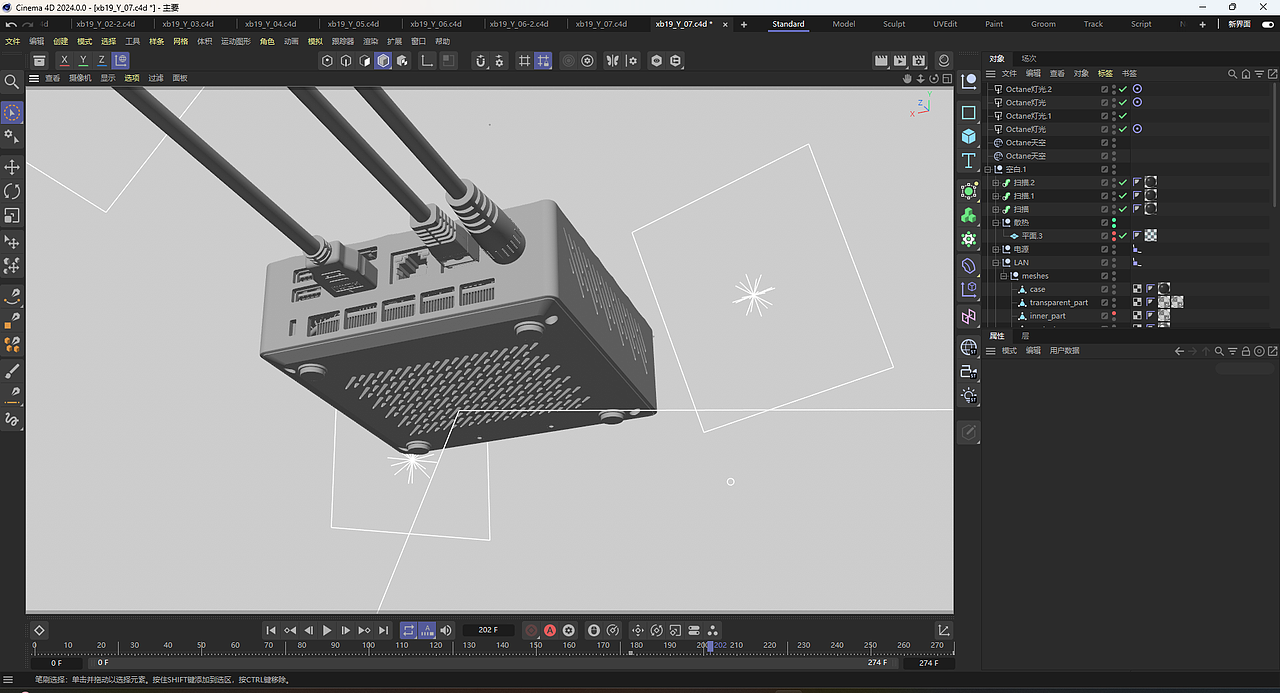Select the Rotate tool in left toolbar
This screenshot has width=1280, height=693.
coord(12,191)
